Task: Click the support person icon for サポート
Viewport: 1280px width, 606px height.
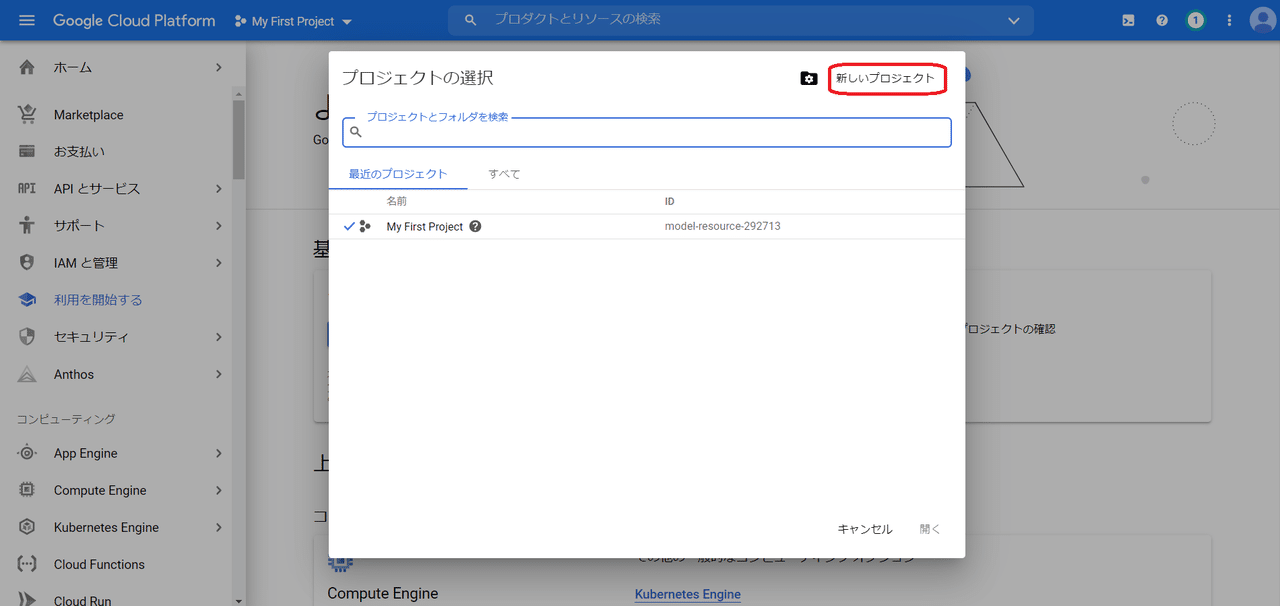Action: 27,225
